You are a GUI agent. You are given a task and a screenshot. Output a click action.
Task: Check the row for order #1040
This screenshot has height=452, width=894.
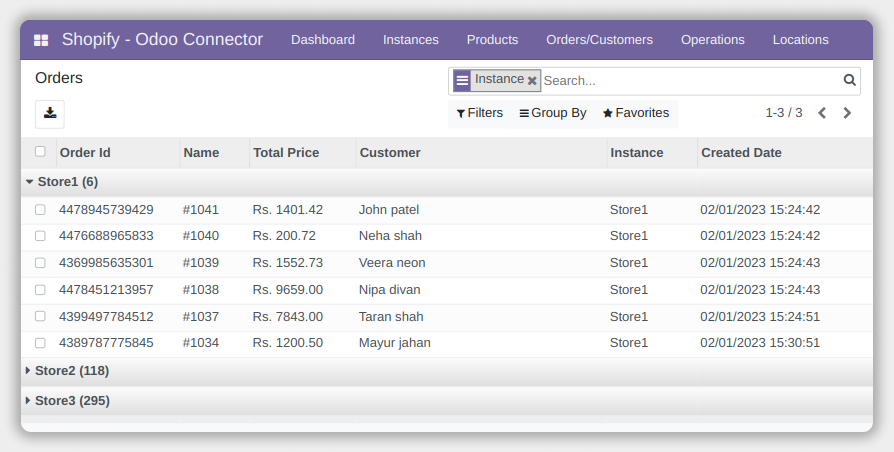(40, 235)
